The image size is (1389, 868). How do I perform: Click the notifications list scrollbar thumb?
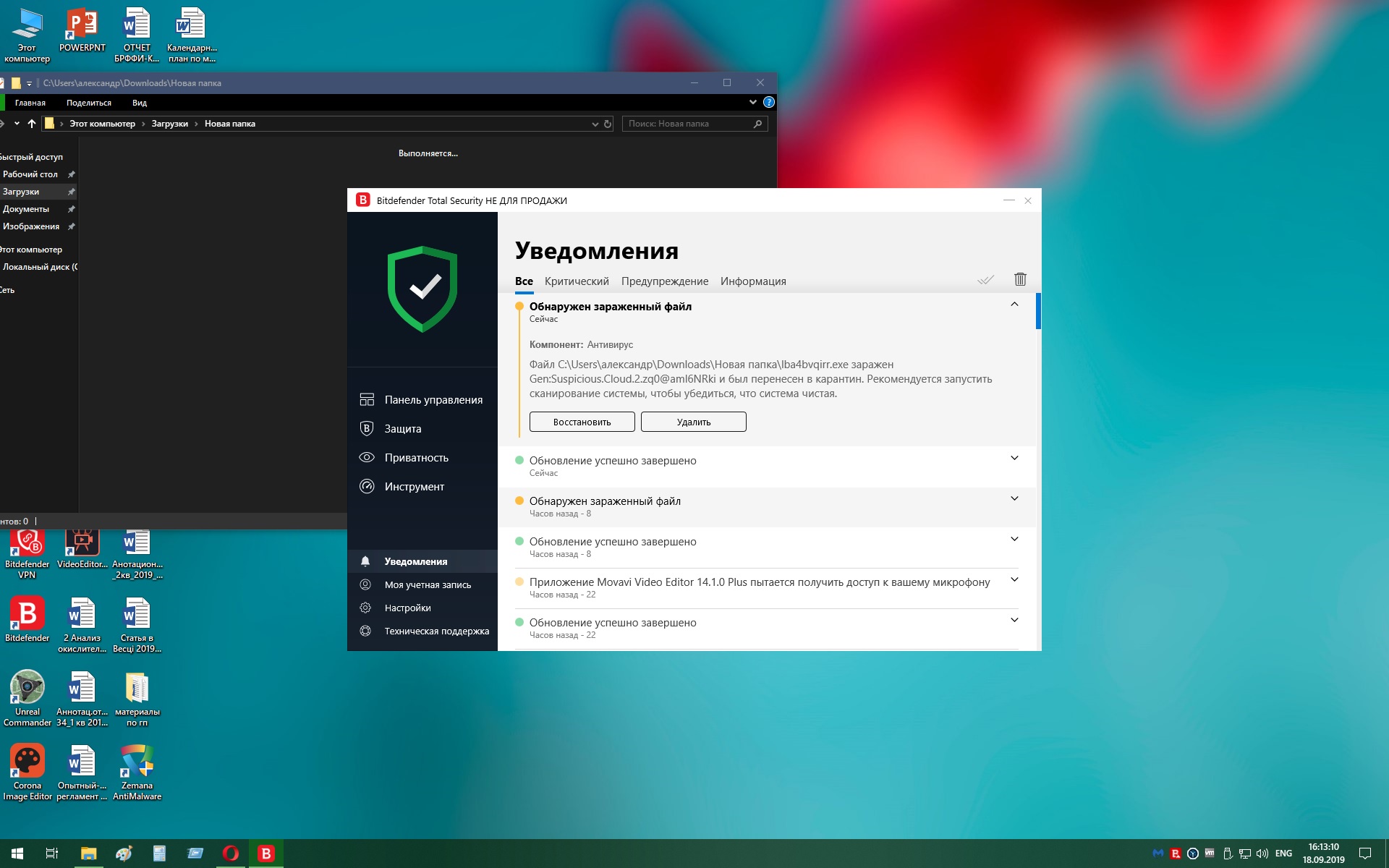point(1038,311)
